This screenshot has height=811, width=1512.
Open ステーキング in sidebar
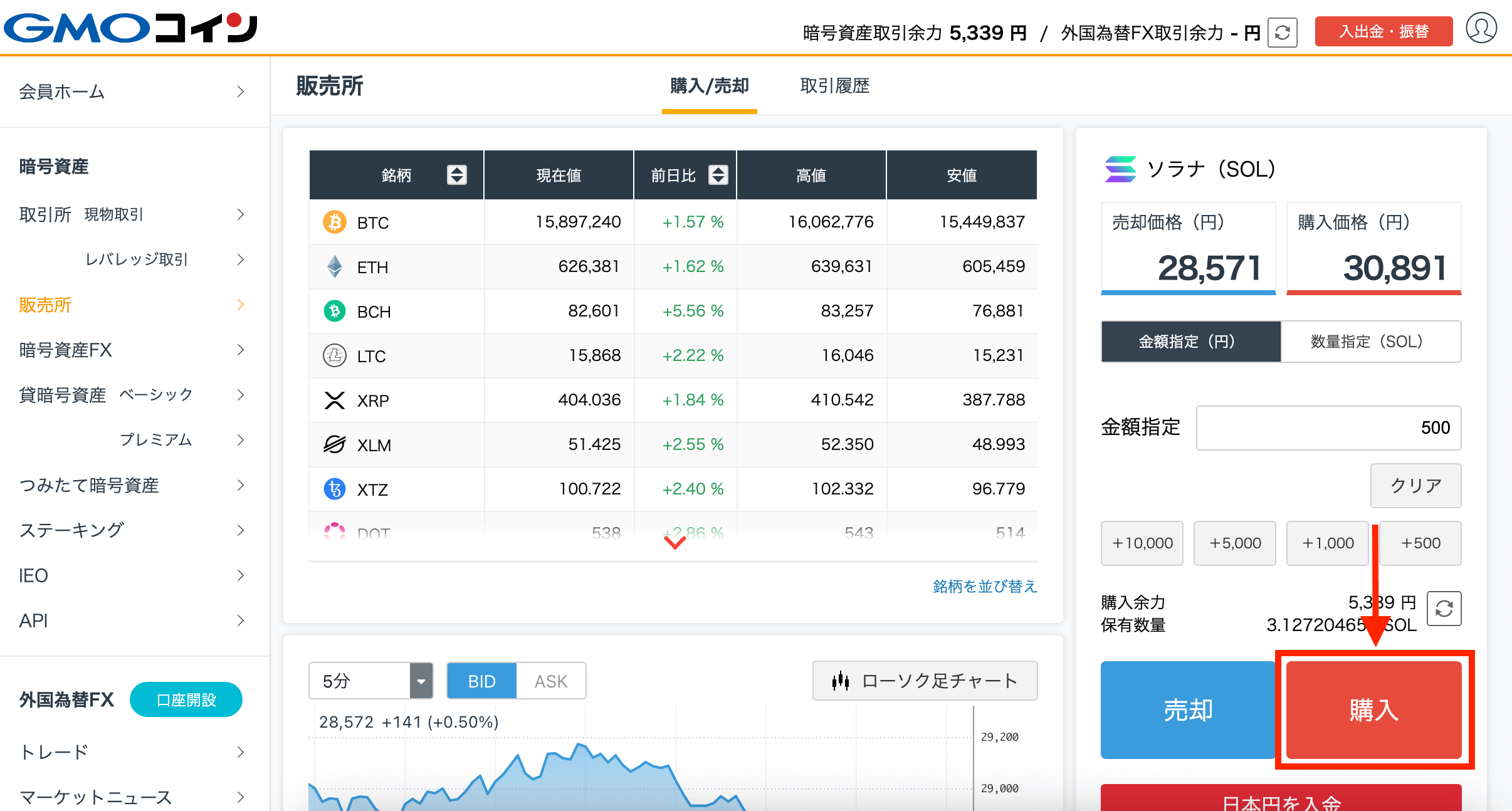coord(132,530)
